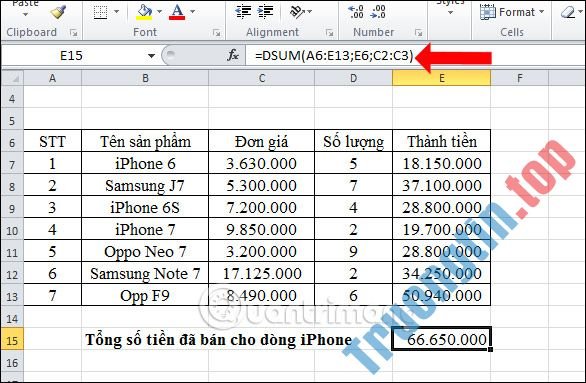Click the Select All corner button
This screenshot has width=586, height=383.
click(x=13, y=78)
